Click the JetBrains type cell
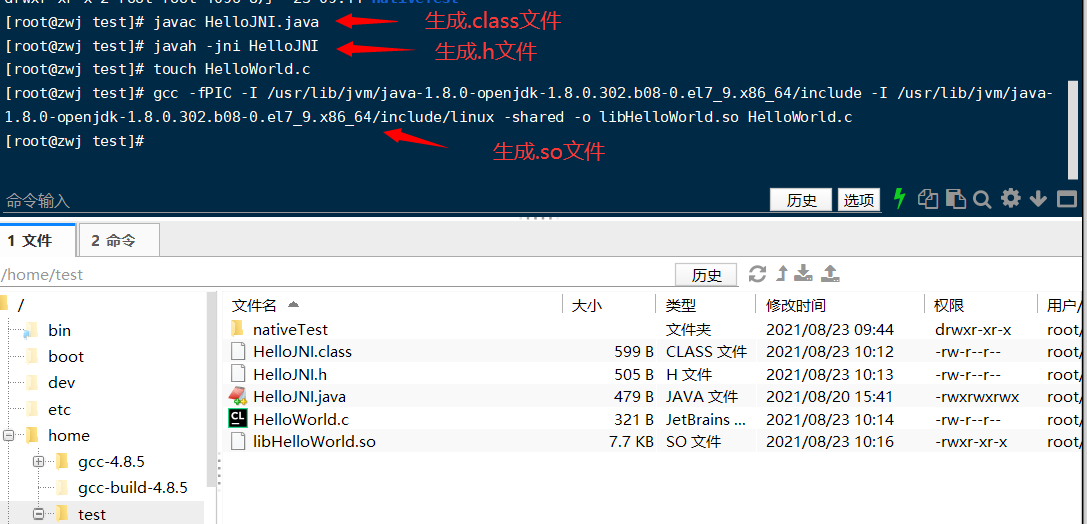The image size is (1087, 524). [x=706, y=419]
